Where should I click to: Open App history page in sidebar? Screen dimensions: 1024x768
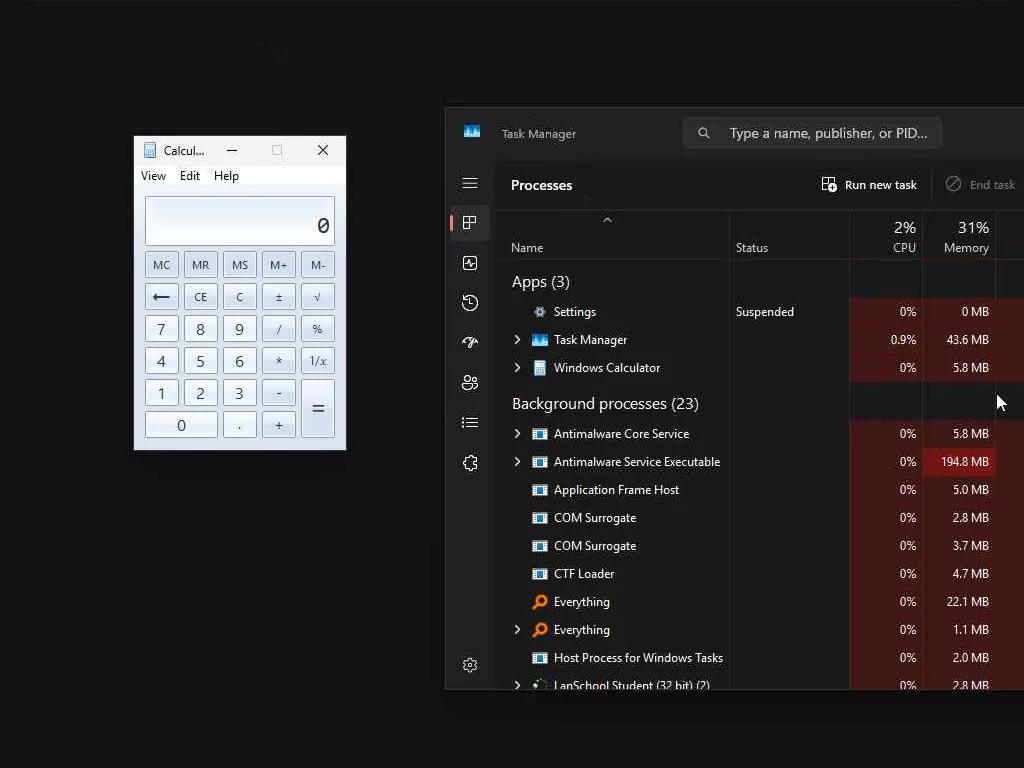pyautogui.click(x=470, y=303)
